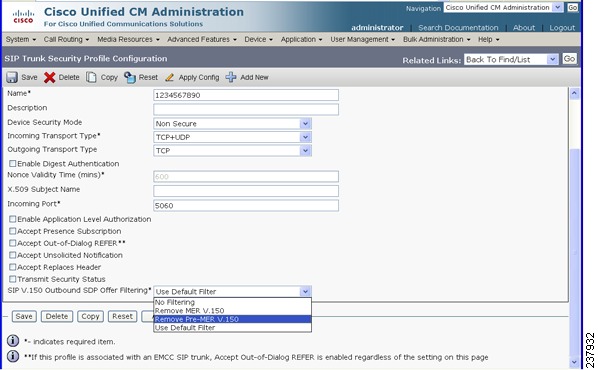Image resolution: width=598 pixels, height=370 pixels.
Task: Check Transmit Security Status
Action: pos(13,279)
